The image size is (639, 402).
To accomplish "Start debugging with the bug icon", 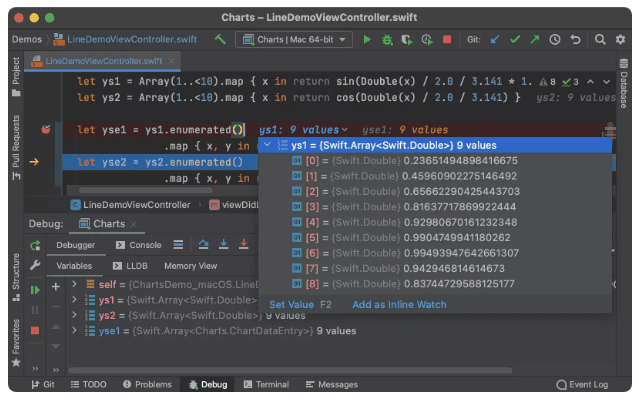I will pos(387,40).
